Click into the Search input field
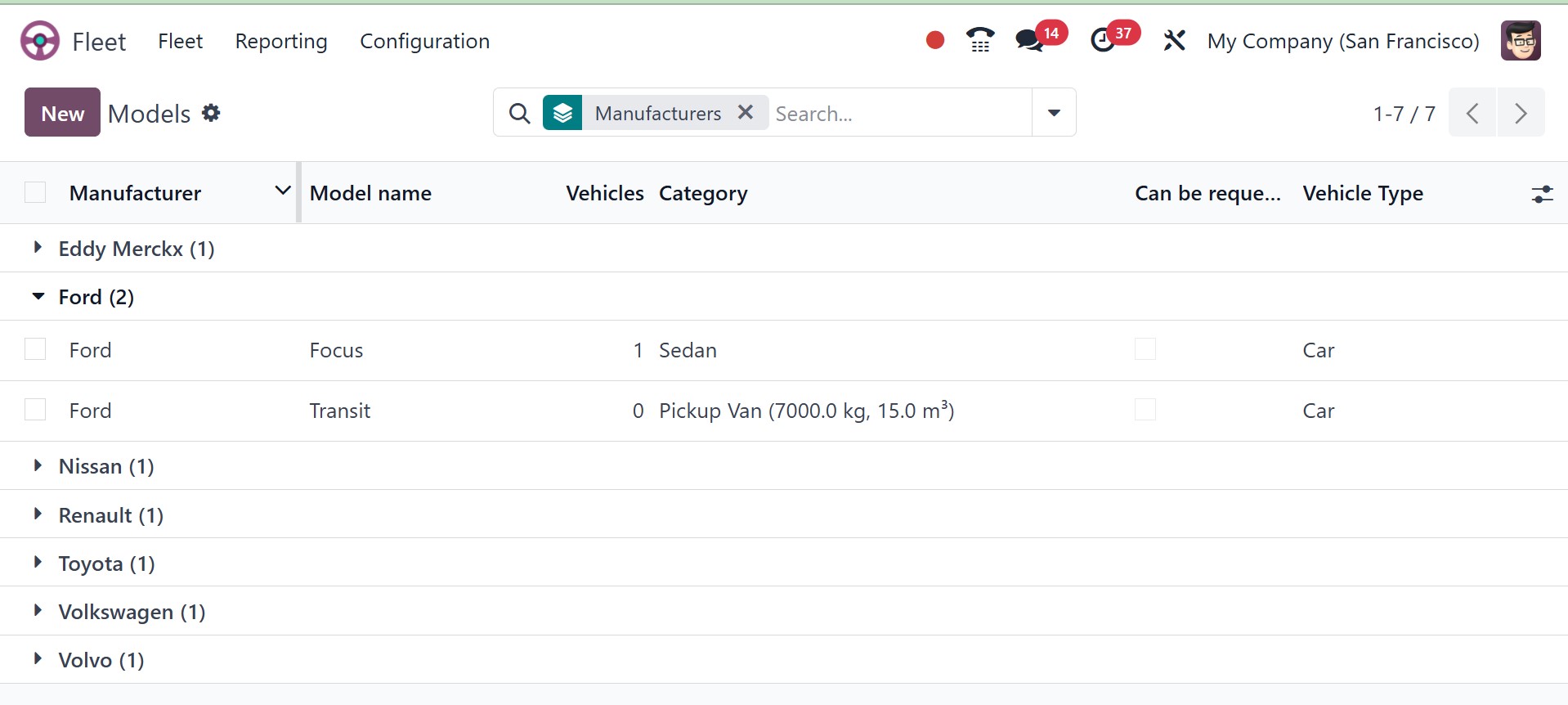Image resolution: width=1568 pixels, height=705 pixels. (x=899, y=113)
